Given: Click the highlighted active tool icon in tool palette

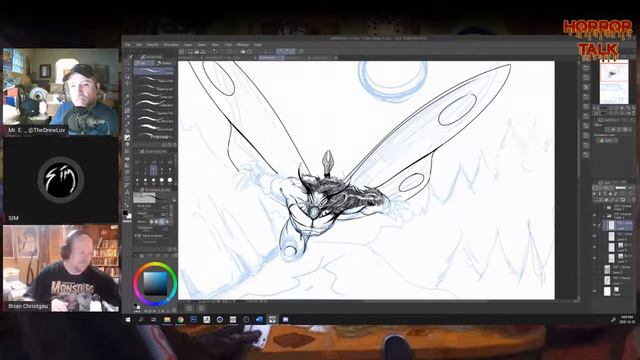Looking at the screenshot, I should (x=127, y=138).
